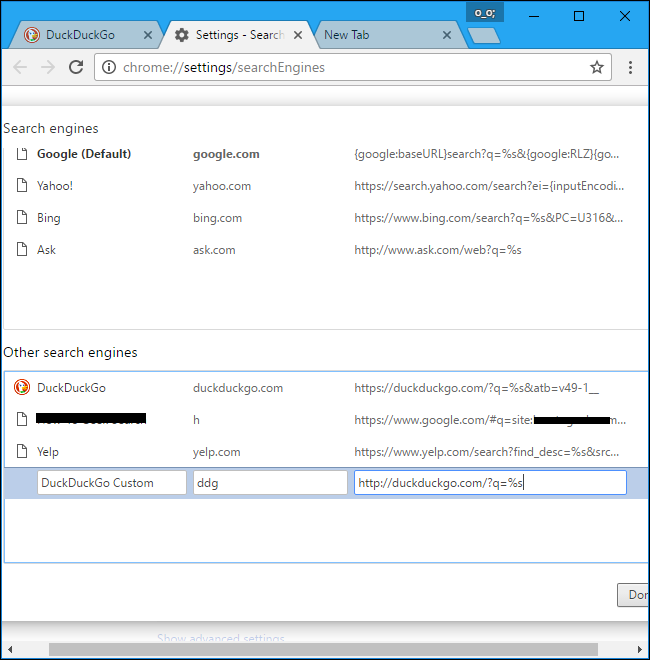
Task: Click the Show advanced settings link
Action: [221, 638]
